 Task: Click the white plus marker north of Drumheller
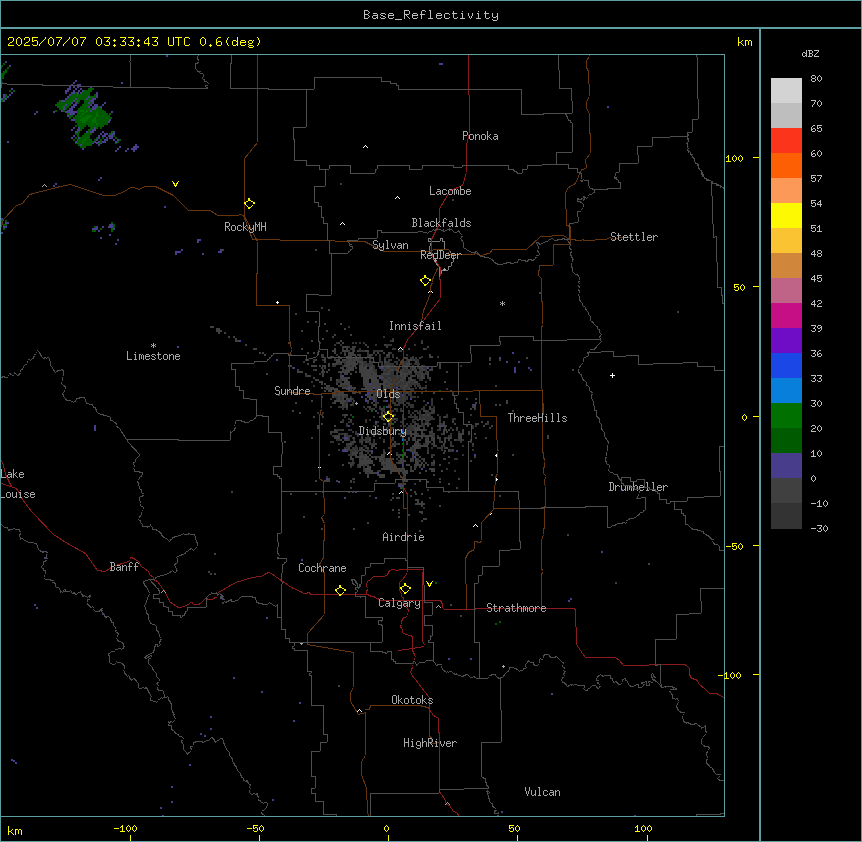(x=612, y=375)
